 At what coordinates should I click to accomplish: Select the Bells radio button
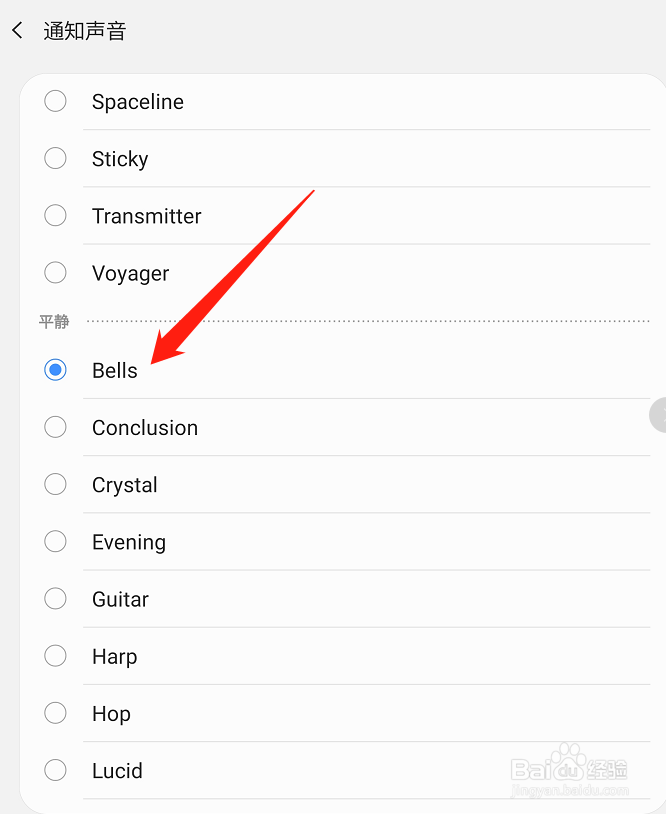pos(56,370)
